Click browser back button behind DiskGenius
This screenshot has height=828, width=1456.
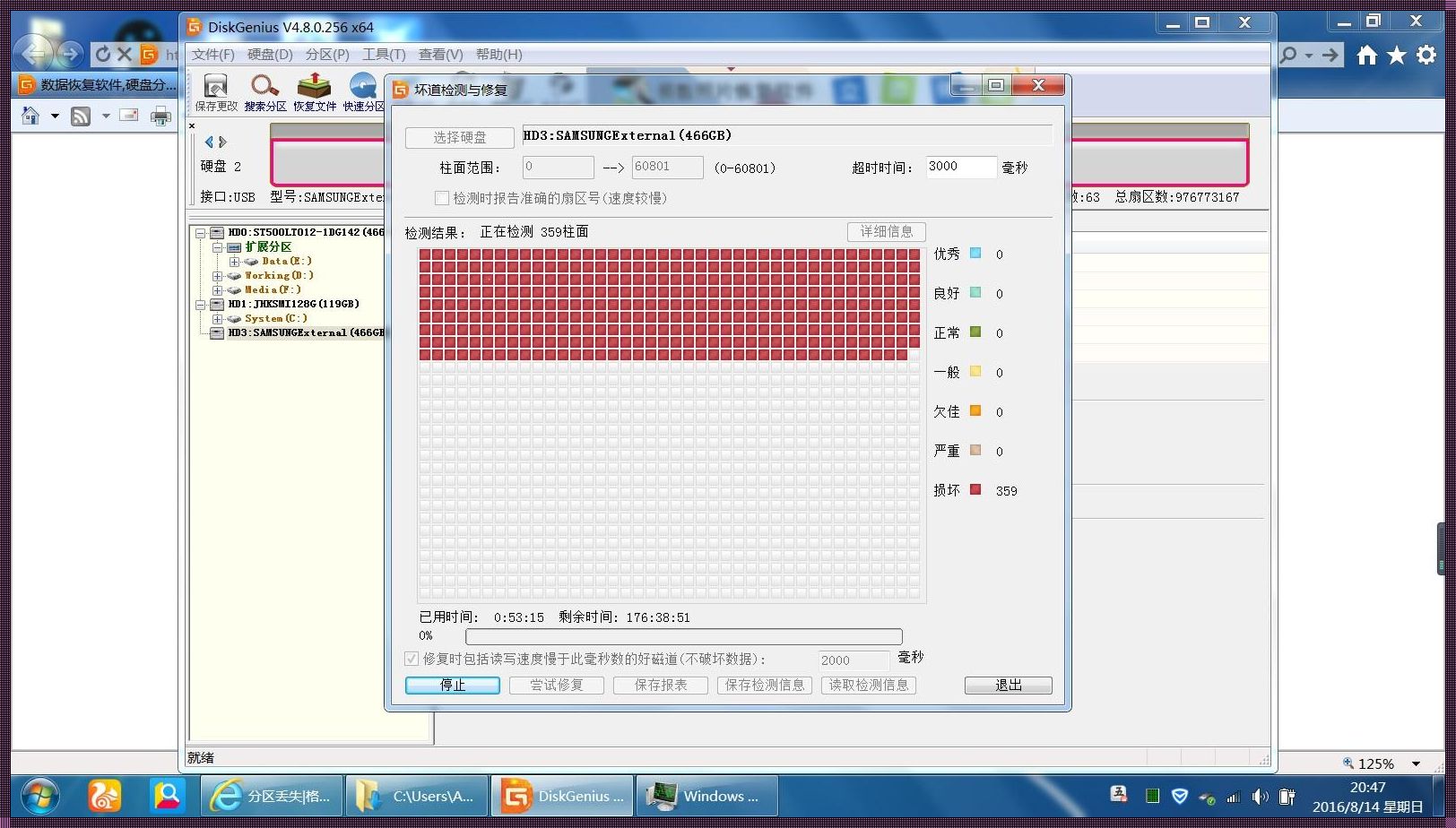pyautogui.click(x=34, y=55)
